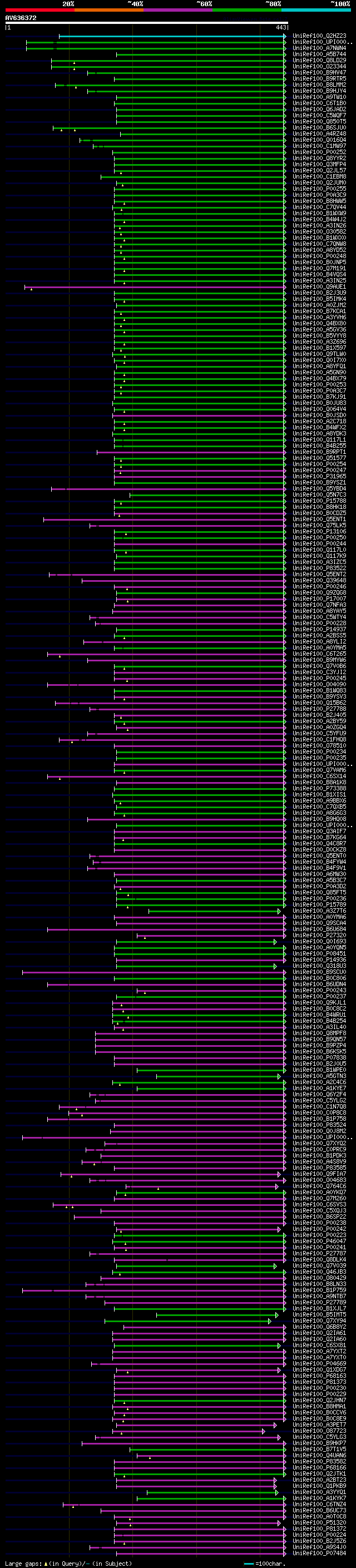Click the hit label UniRef100_A4RZ48

coord(319,135)
